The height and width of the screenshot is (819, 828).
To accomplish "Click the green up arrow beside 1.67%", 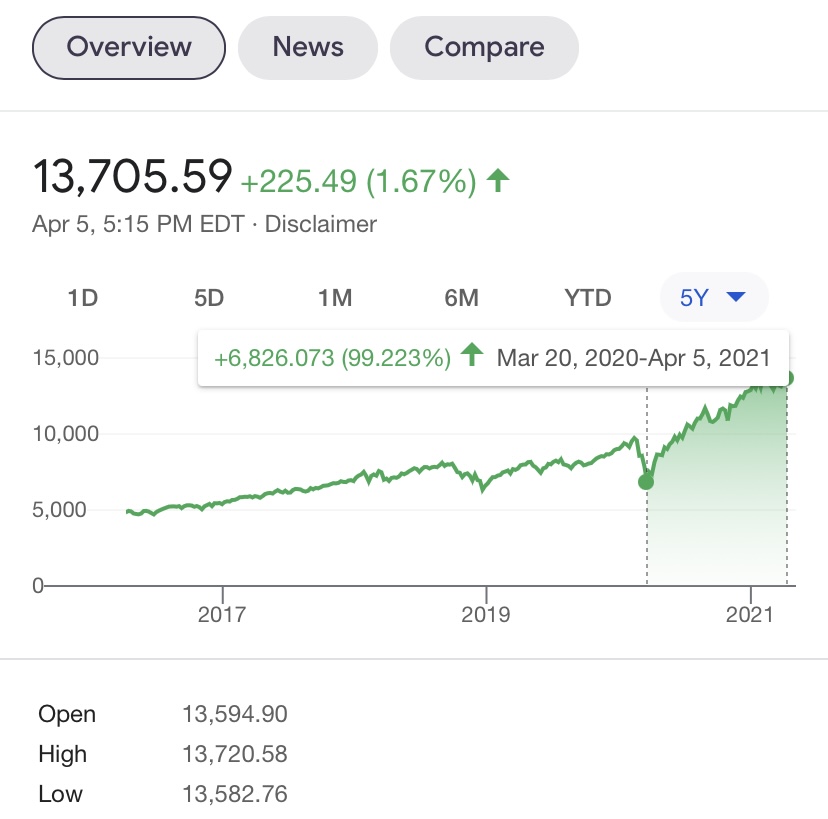I will tap(497, 180).
